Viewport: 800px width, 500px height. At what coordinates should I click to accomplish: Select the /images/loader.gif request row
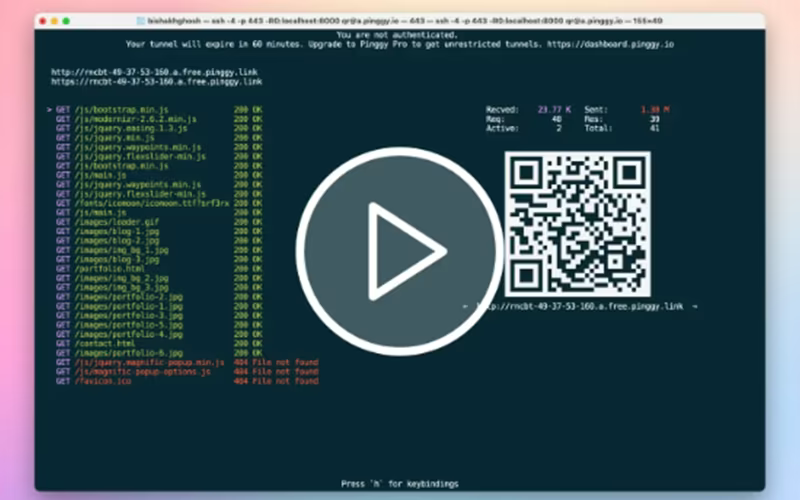click(x=159, y=222)
